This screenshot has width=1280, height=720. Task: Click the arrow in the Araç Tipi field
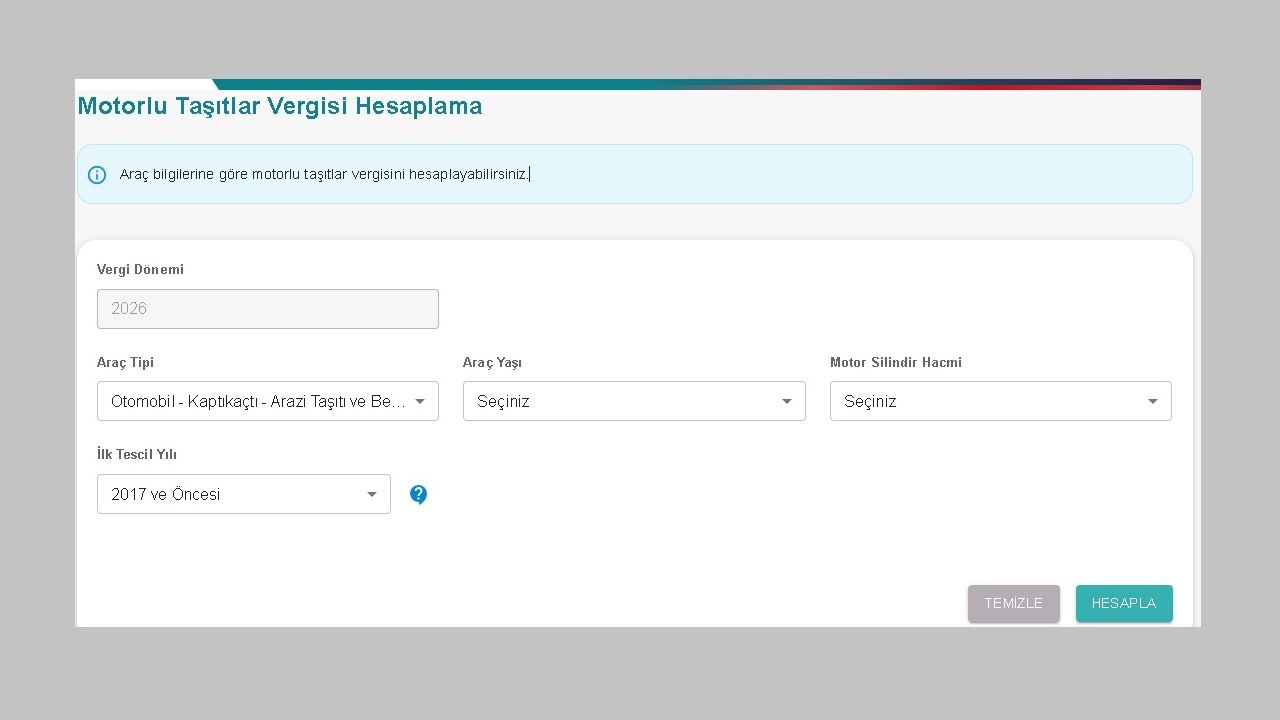click(420, 401)
